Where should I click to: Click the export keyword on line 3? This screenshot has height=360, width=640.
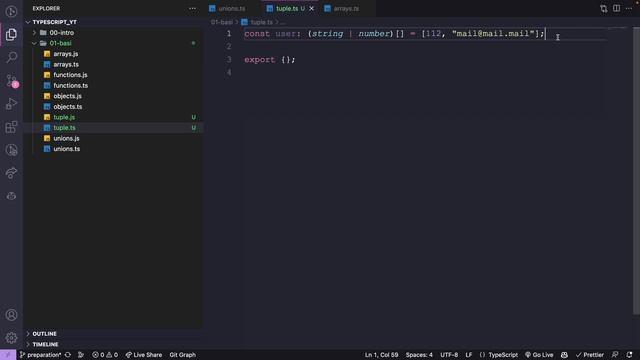[259, 60]
